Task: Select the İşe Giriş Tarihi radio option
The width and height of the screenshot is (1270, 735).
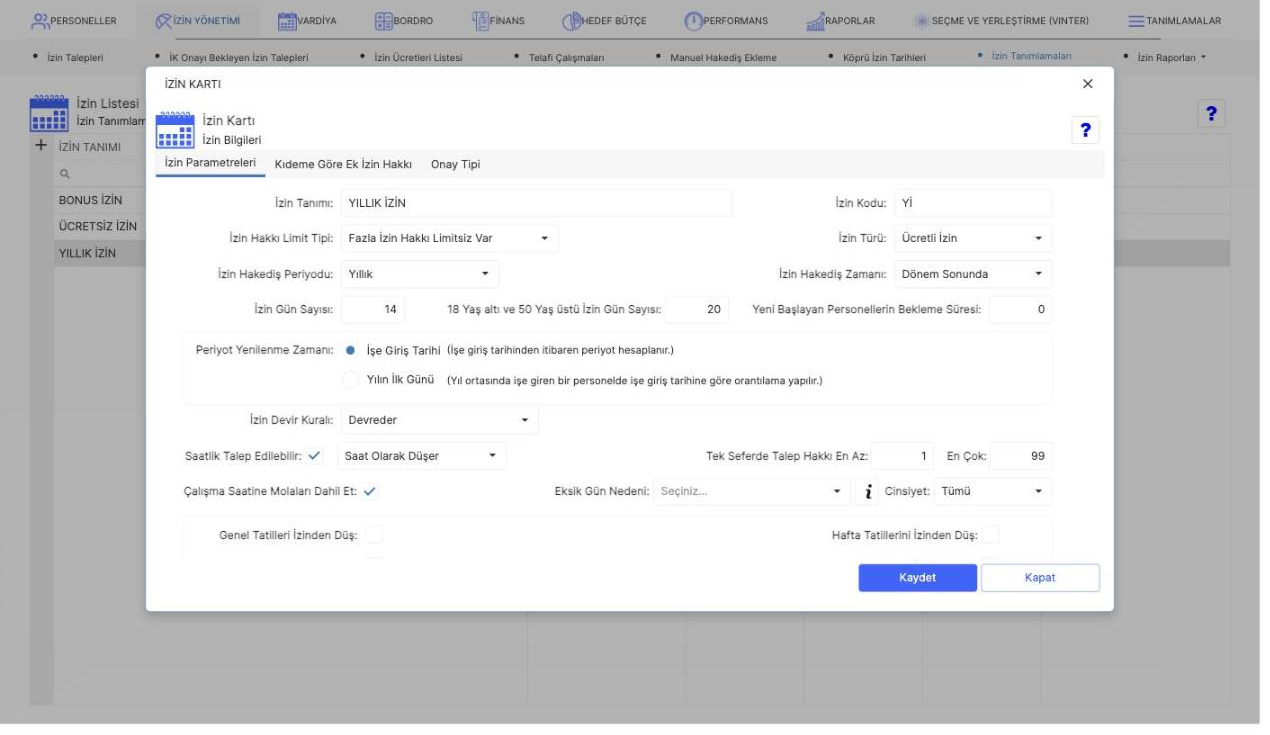Action: [350, 350]
